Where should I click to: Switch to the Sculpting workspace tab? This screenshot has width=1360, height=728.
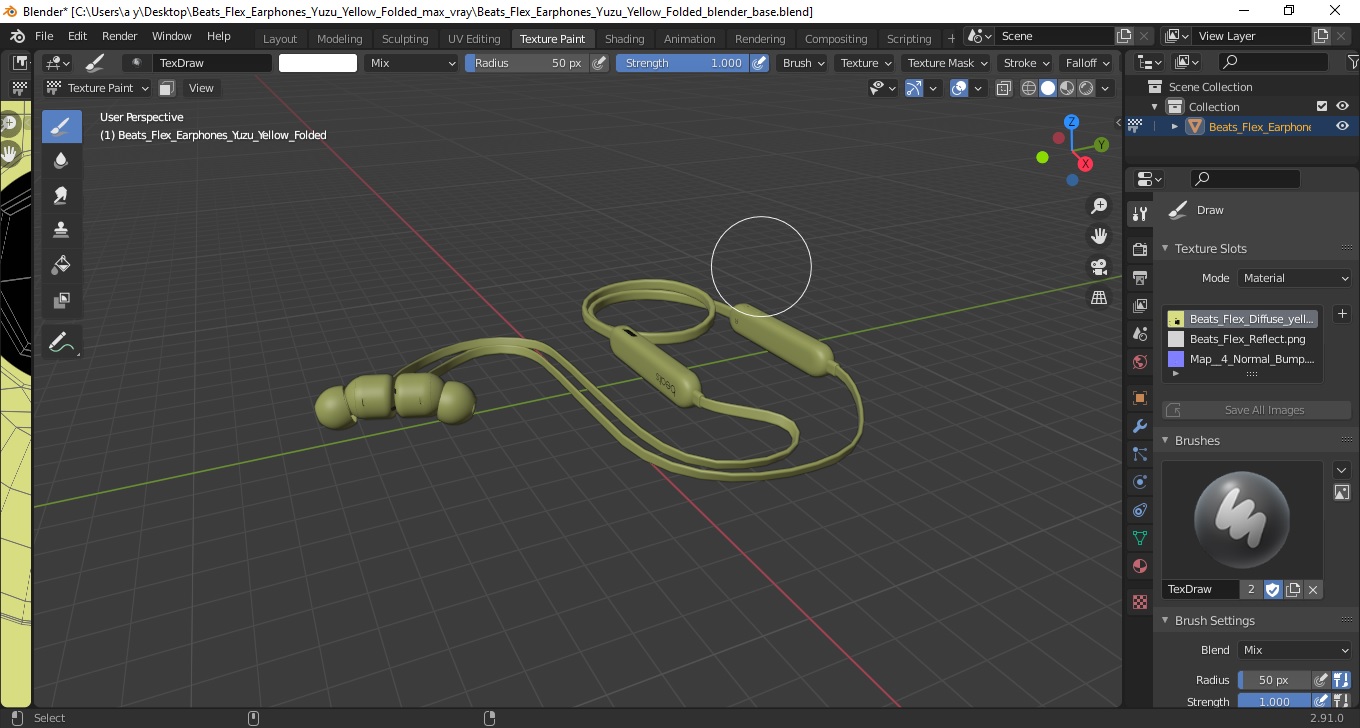[405, 39]
